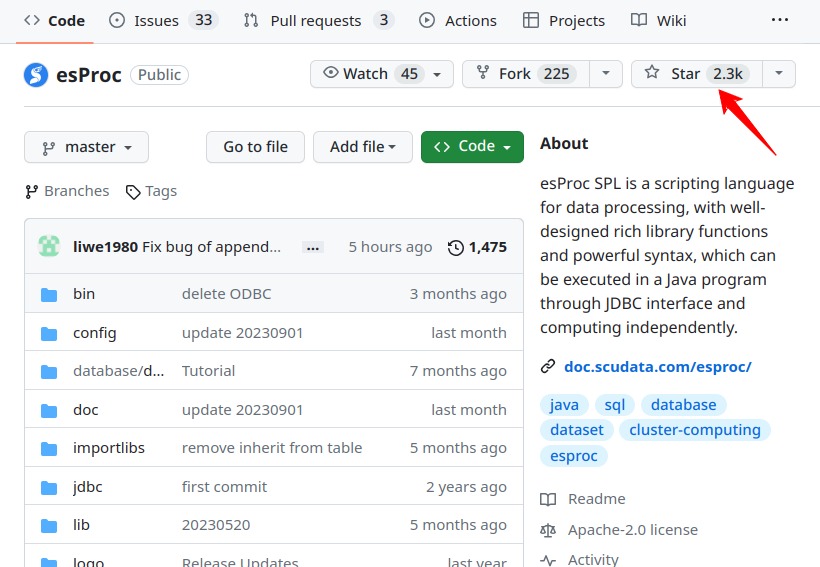View the 1,475 commits history

point(477,247)
